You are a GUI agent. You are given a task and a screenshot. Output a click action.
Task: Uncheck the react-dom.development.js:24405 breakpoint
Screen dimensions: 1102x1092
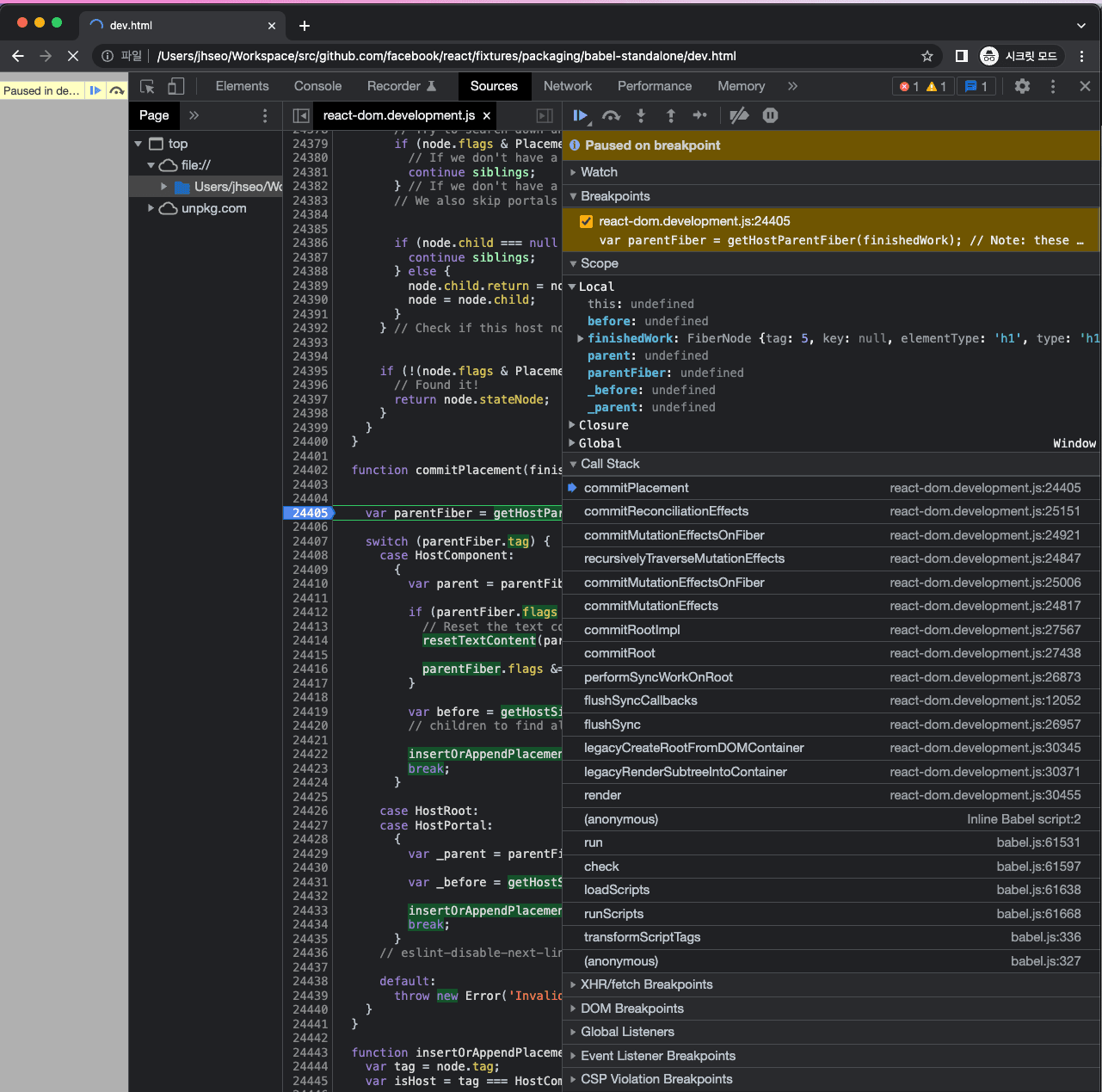click(x=586, y=221)
